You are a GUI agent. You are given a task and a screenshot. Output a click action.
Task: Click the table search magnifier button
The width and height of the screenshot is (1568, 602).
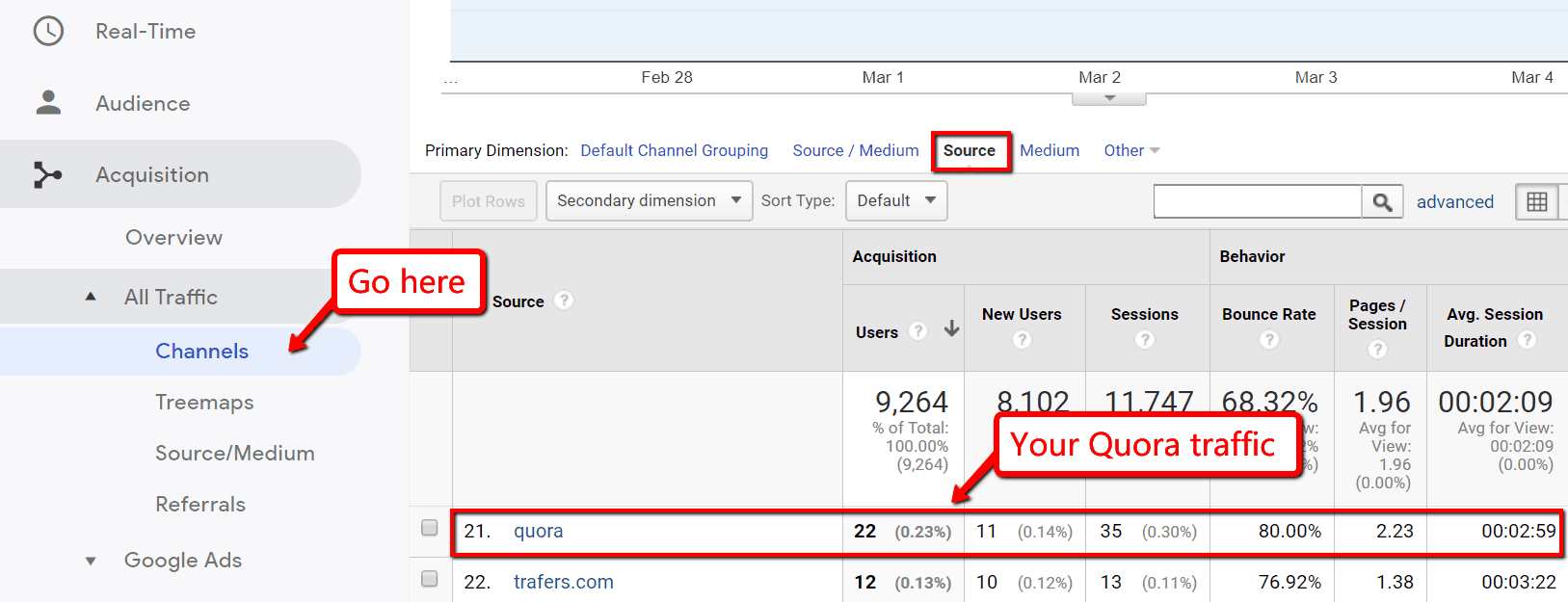[x=1382, y=202]
